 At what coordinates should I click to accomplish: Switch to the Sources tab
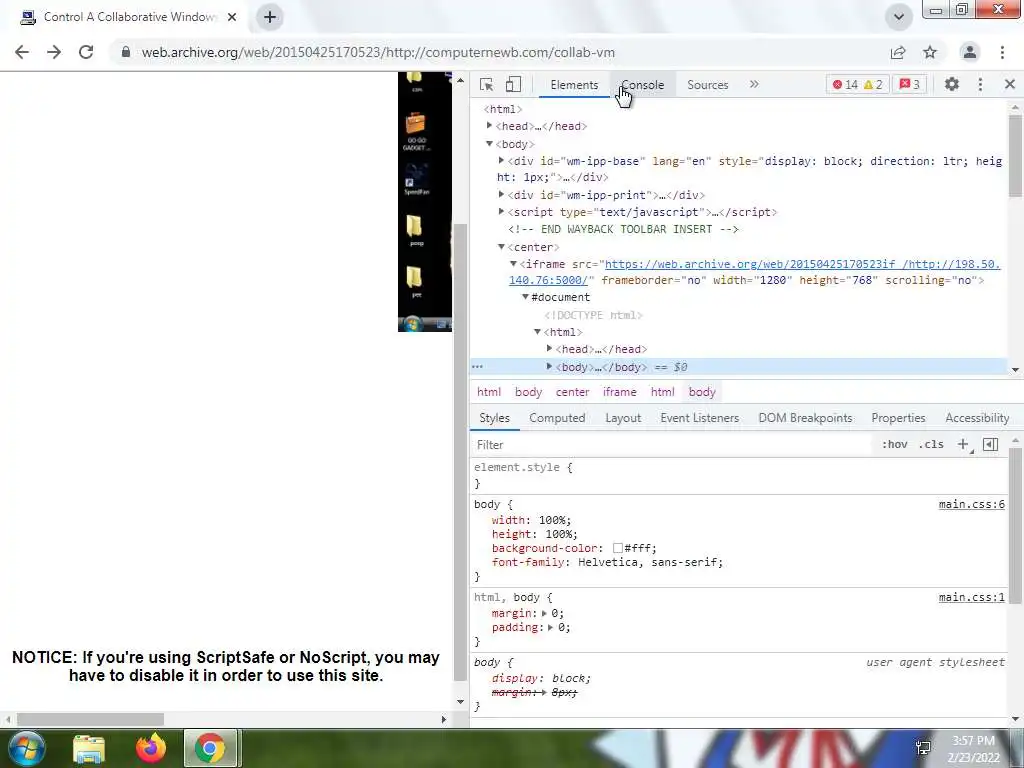tap(707, 85)
